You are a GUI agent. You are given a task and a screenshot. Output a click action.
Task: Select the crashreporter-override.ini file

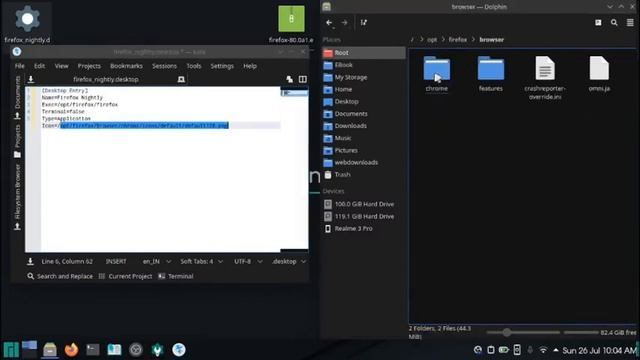click(x=545, y=78)
